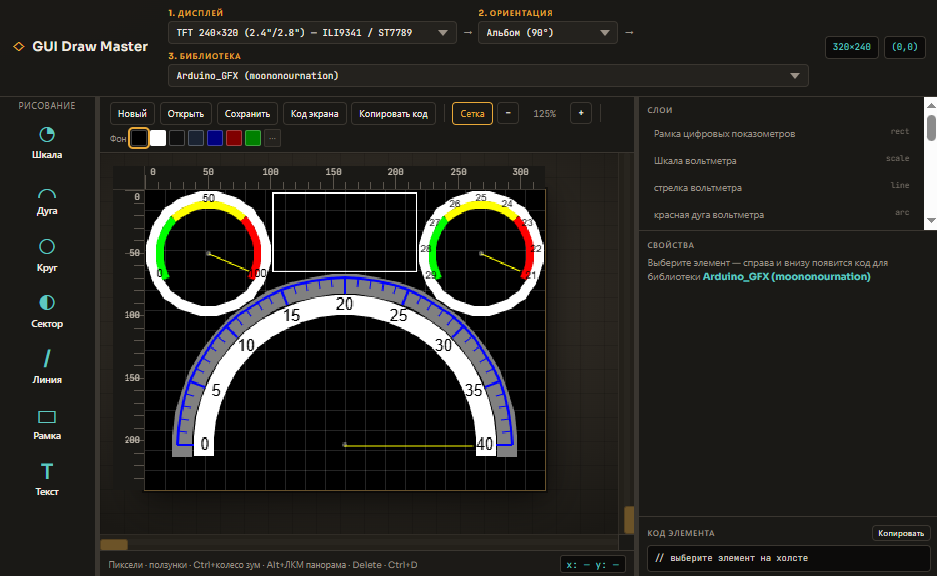Click the GUI Draw Master logo icon
This screenshot has height=576, width=937.
19,47
